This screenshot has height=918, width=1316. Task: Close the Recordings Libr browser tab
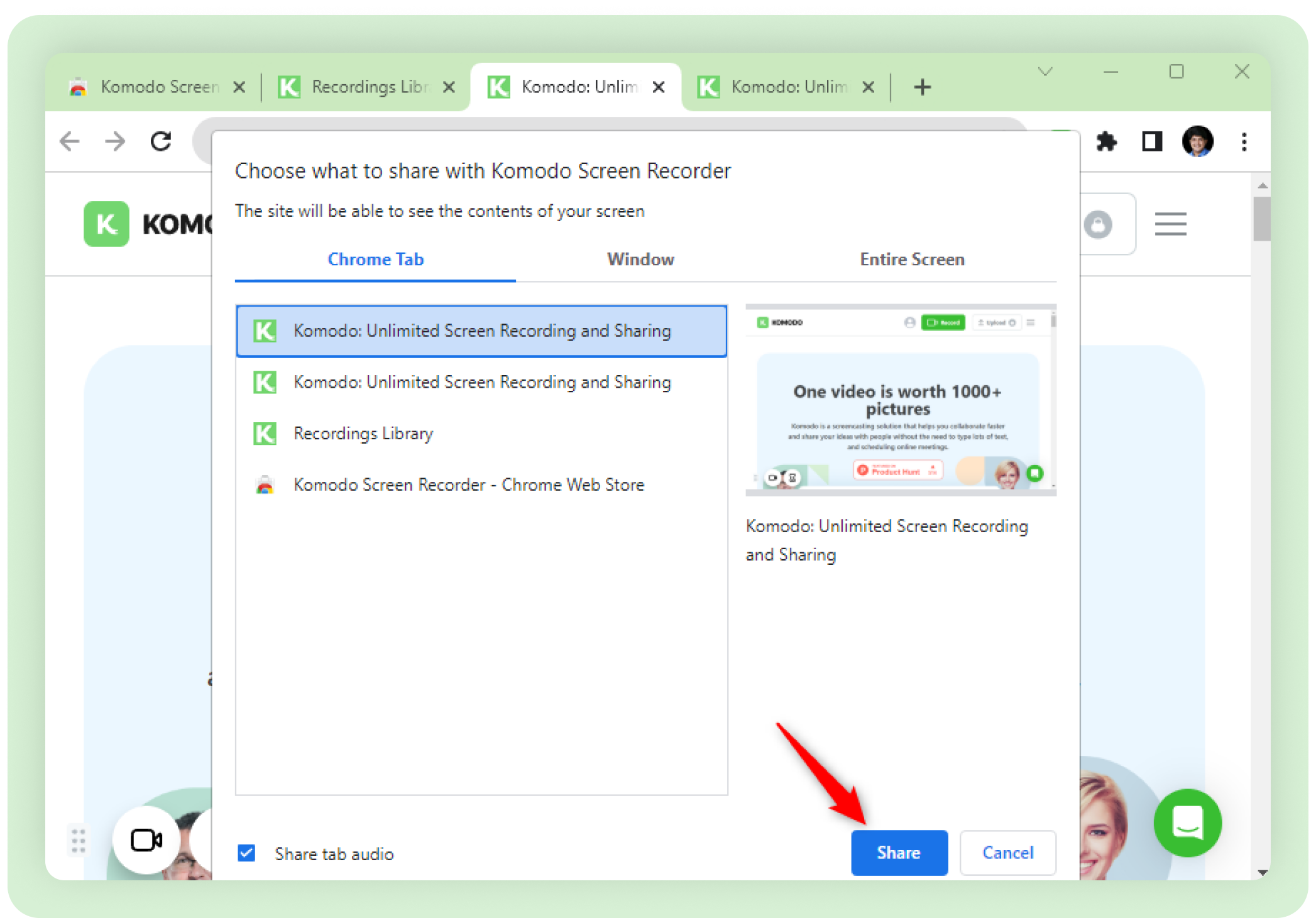pos(449,87)
